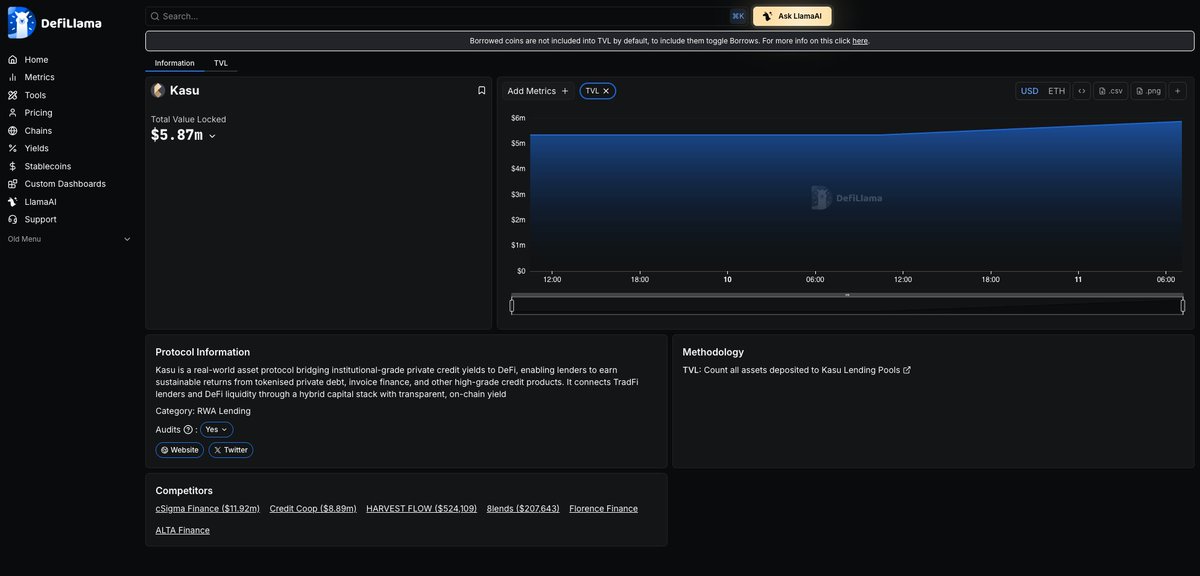Click the Ask LlamaAI button
Viewport: 1200px width, 576px height.
click(x=792, y=16)
